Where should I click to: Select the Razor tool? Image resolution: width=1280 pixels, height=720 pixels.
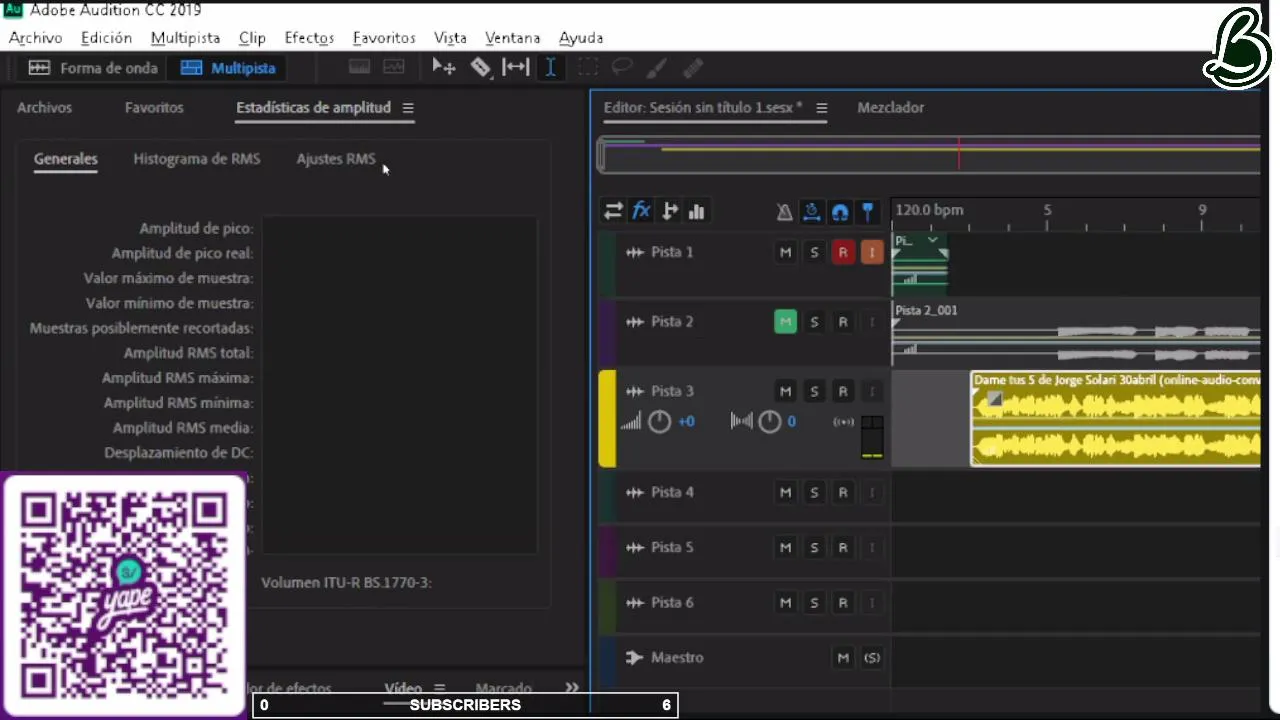[481, 67]
